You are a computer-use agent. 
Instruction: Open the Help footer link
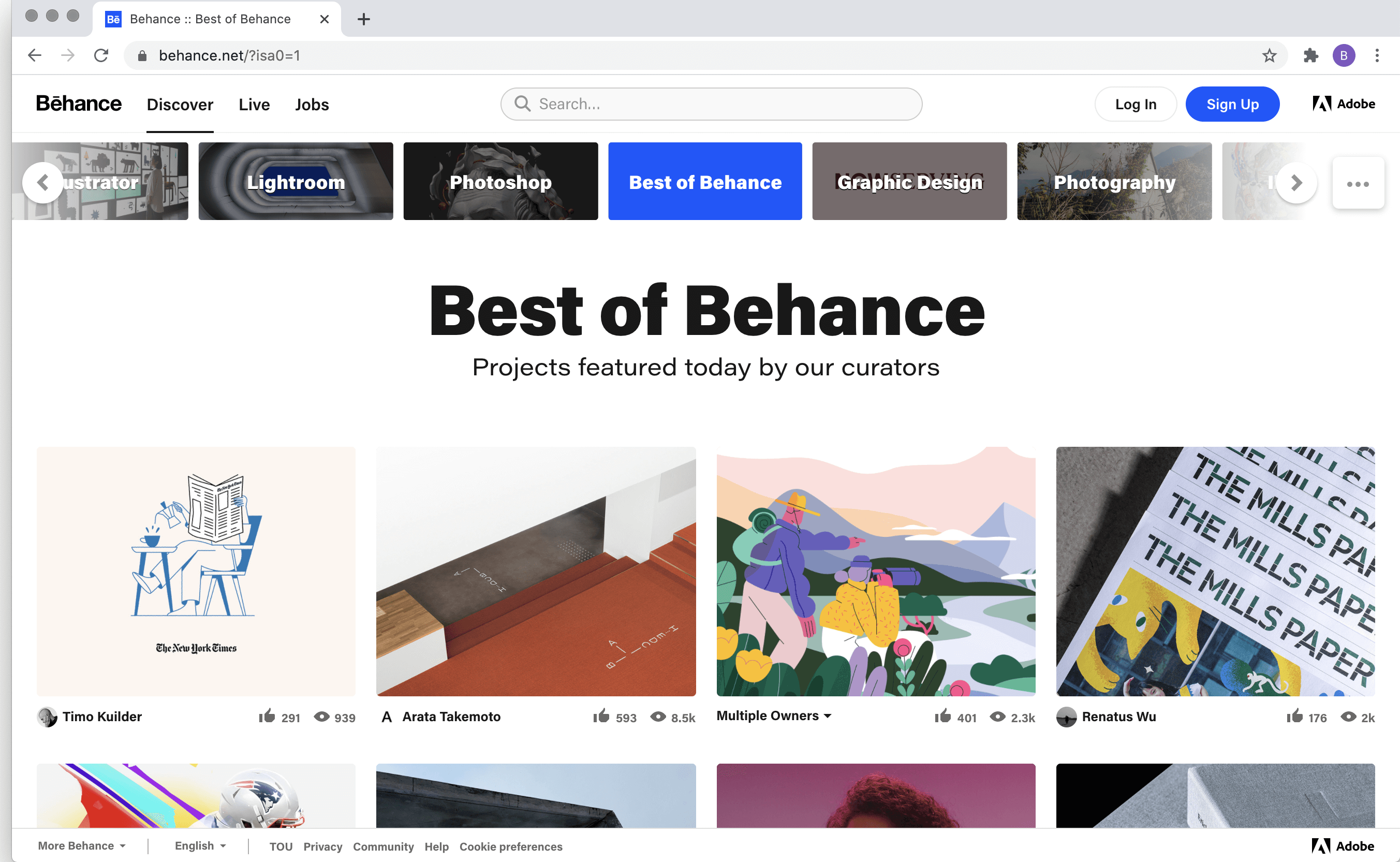tap(436, 846)
